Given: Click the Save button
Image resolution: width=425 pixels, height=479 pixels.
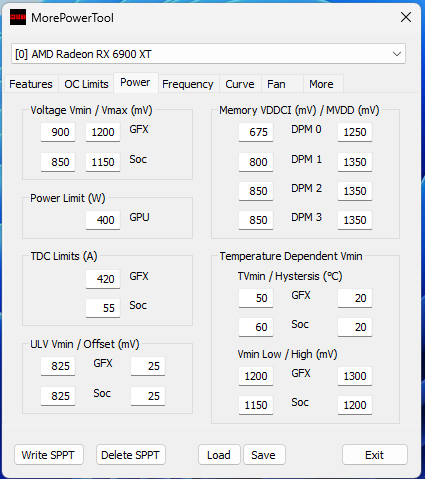Looking at the screenshot, I should pyautogui.click(x=264, y=455).
